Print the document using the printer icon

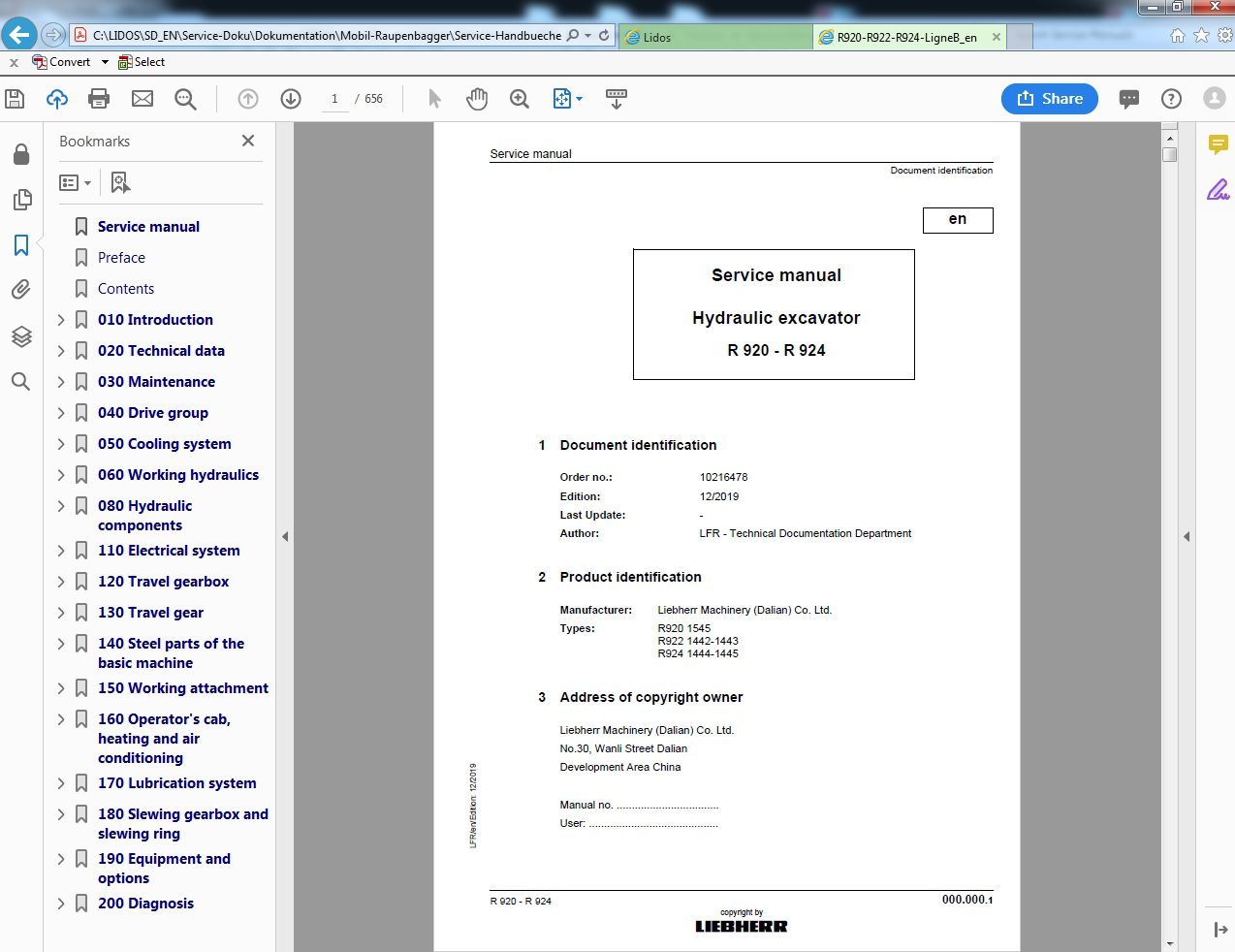point(99,99)
